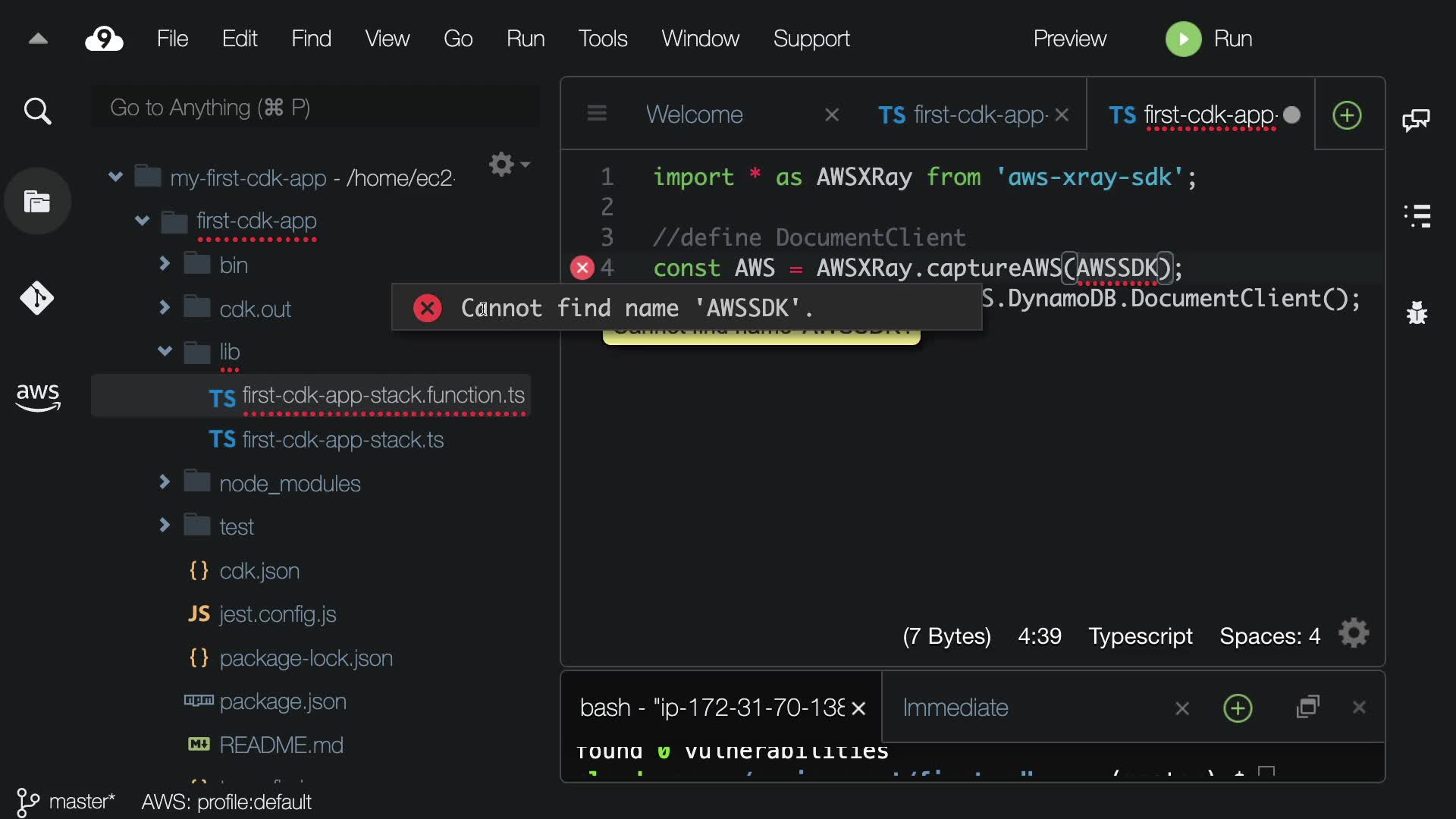Open the Tools menu
Image resolution: width=1456 pixels, height=819 pixels.
point(602,39)
